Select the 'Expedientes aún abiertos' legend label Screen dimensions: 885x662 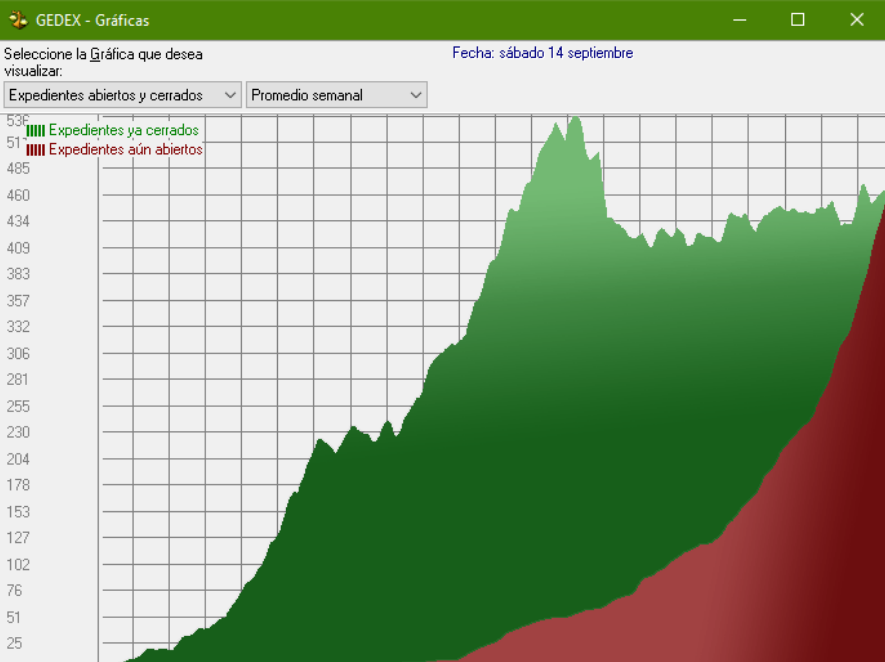point(125,150)
